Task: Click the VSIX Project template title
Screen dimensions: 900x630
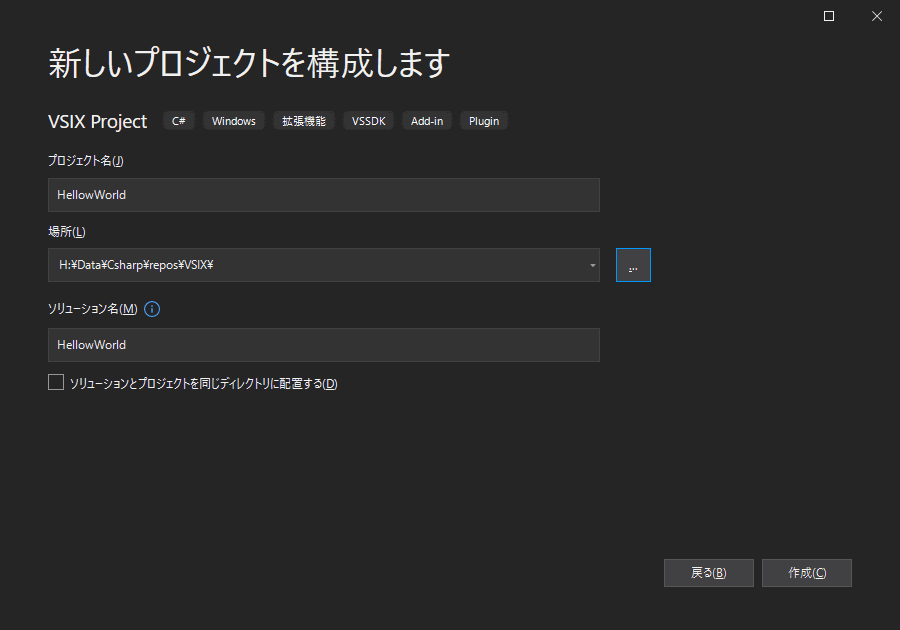Action: 98,122
